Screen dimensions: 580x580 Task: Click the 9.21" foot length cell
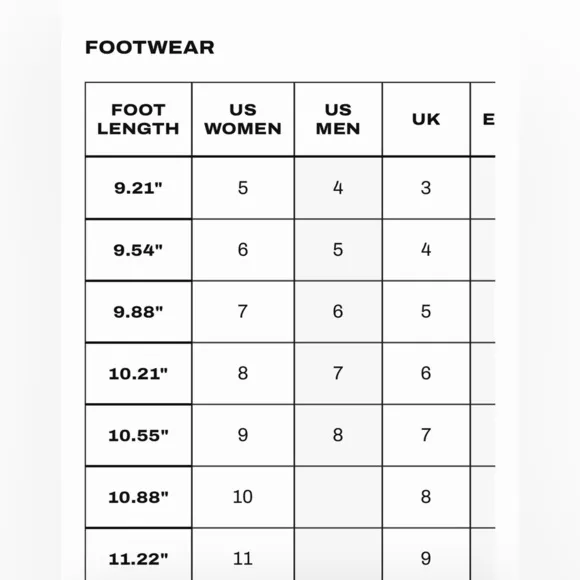point(138,188)
